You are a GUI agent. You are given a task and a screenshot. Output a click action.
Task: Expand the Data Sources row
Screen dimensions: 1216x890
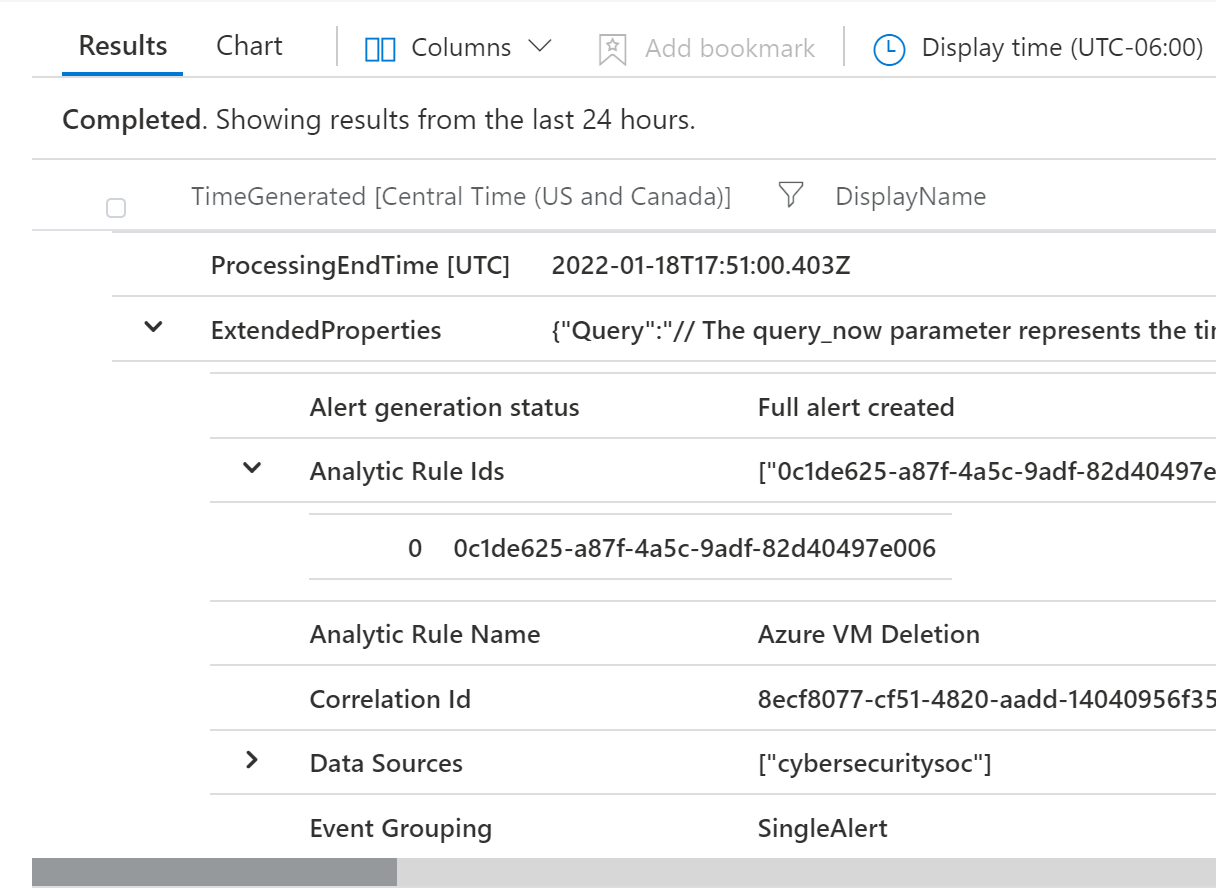252,761
